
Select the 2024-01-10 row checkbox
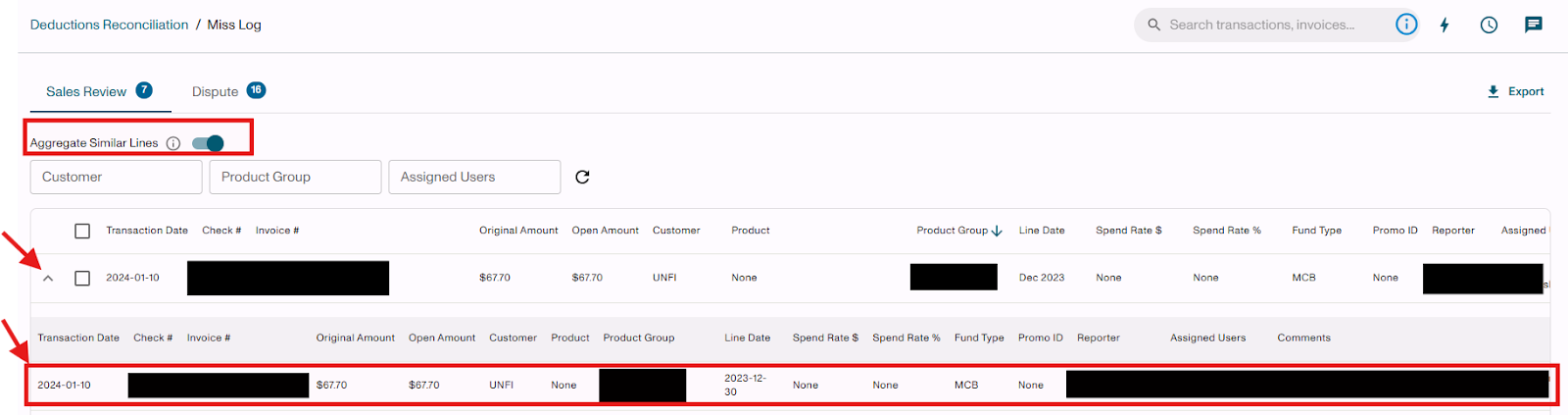[x=82, y=278]
